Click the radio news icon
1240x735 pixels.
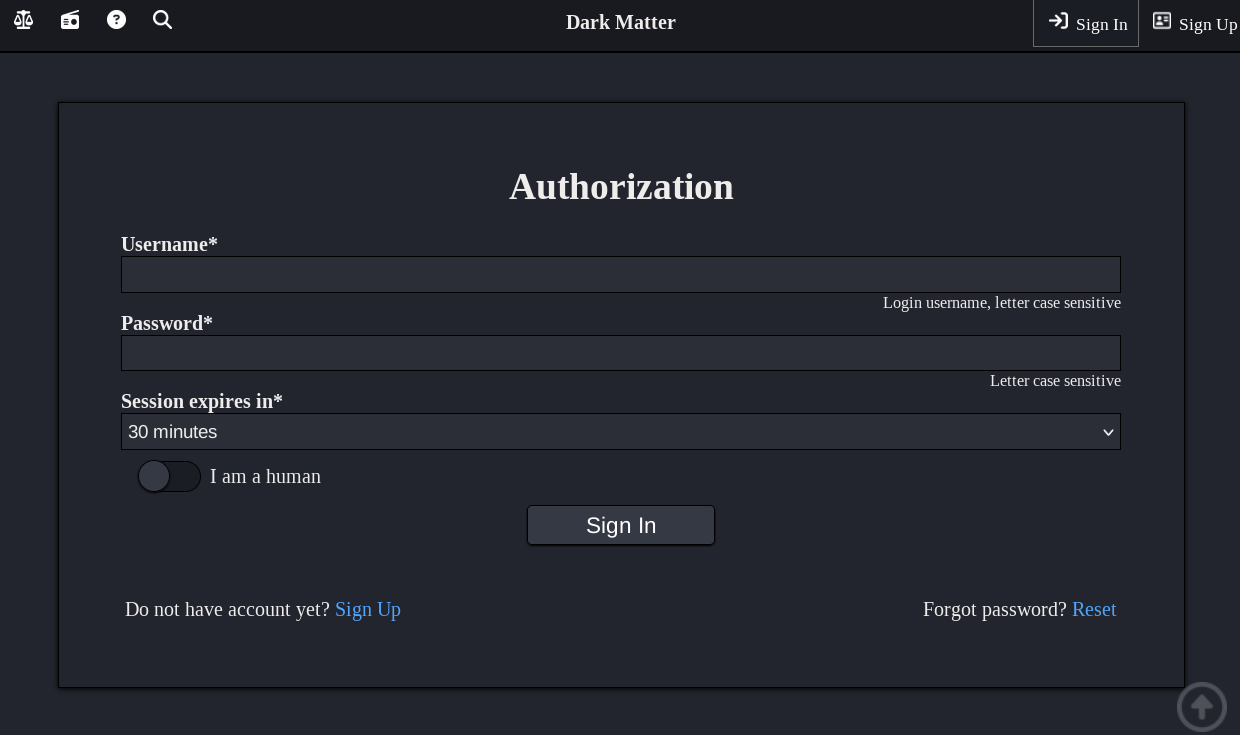coord(70,20)
